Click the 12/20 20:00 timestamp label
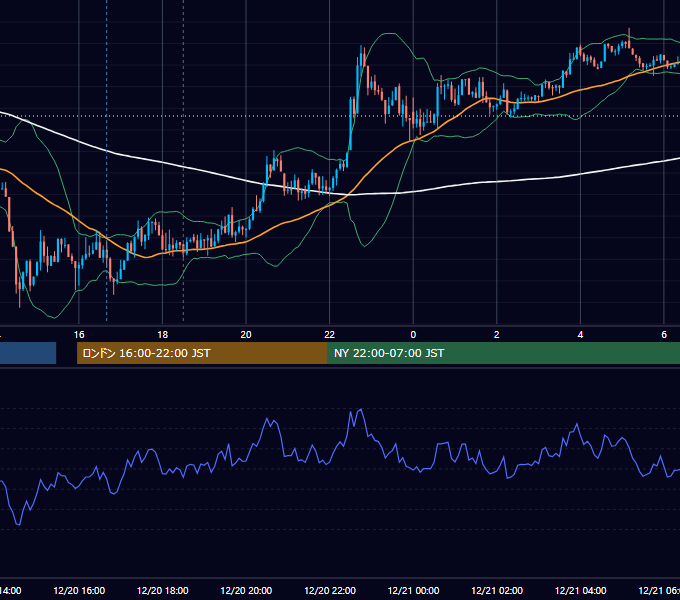 point(246,590)
